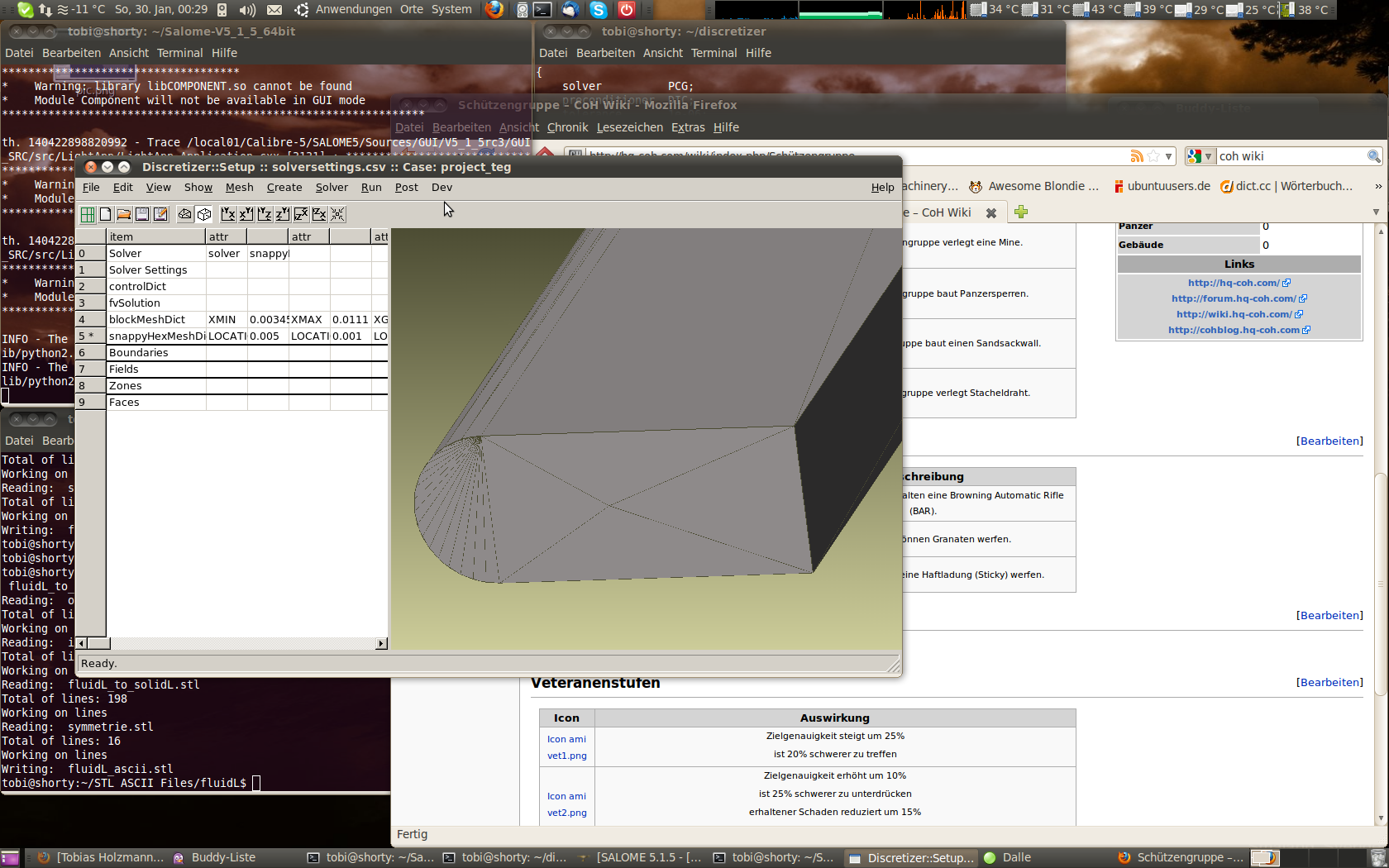Create a new file via blank page icon

[x=106, y=214]
